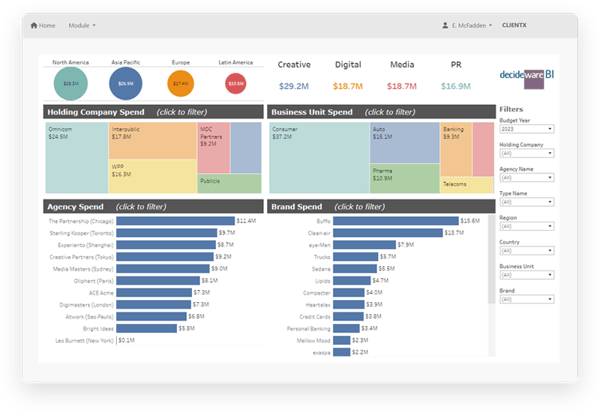
Task: Click Digimasters (London) bar
Action: point(154,304)
